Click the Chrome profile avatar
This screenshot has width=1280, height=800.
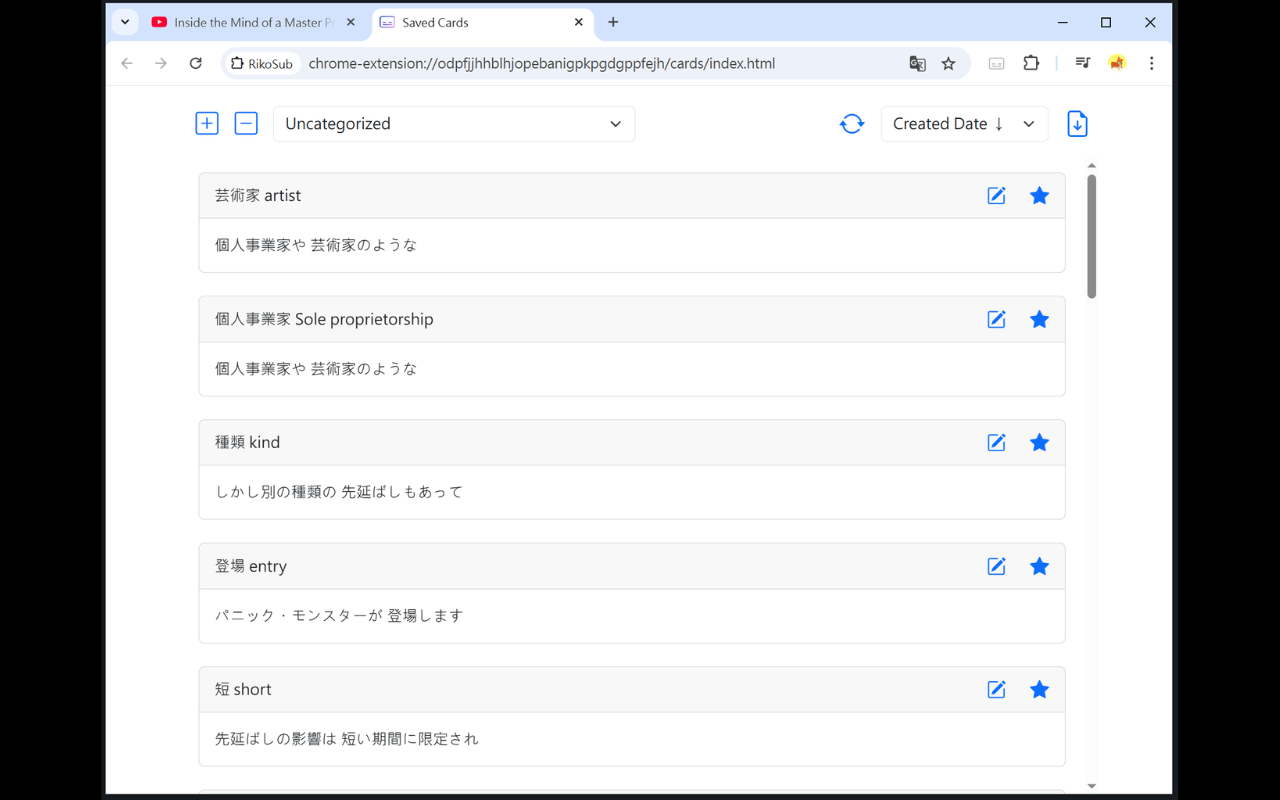[1117, 63]
